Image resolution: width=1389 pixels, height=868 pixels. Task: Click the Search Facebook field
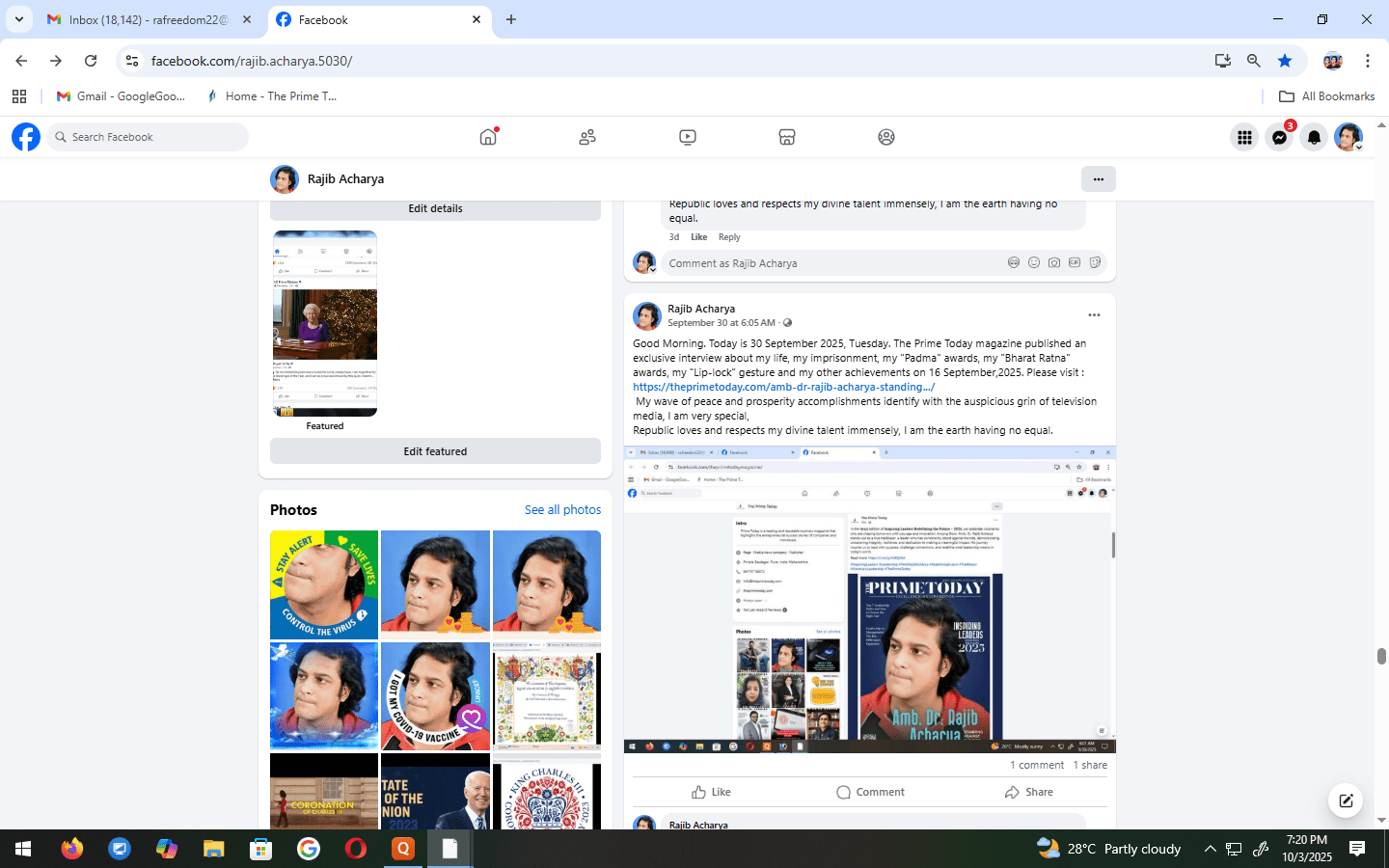[x=150, y=137]
